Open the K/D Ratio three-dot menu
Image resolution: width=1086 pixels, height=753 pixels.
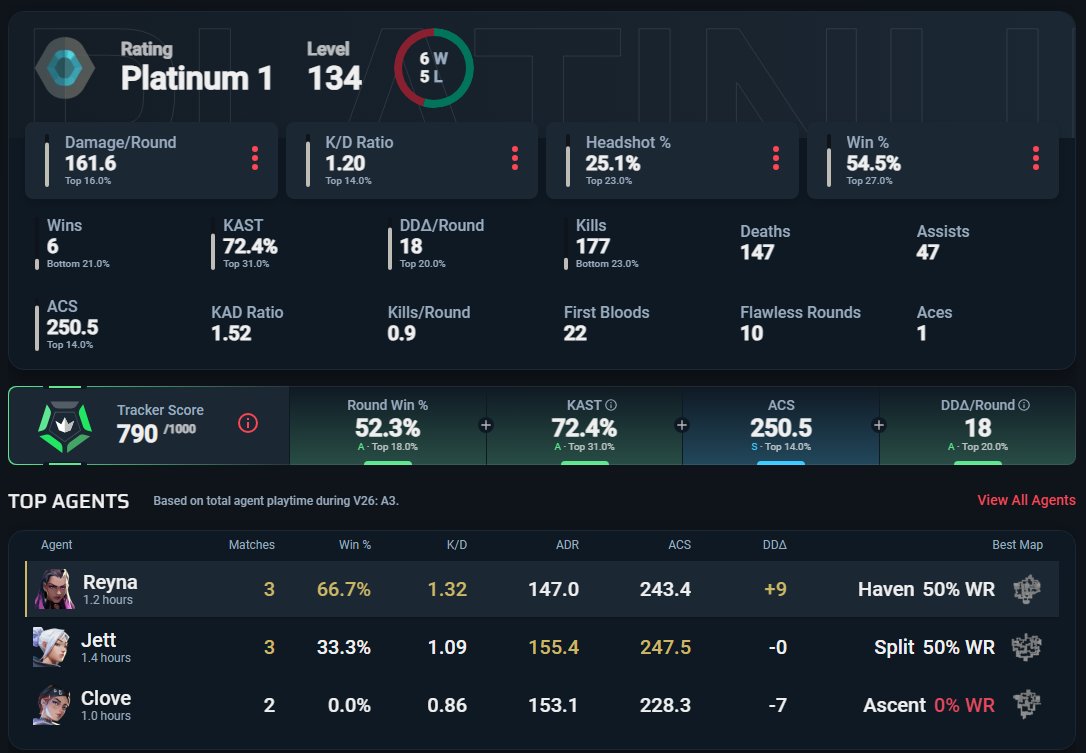coord(515,159)
